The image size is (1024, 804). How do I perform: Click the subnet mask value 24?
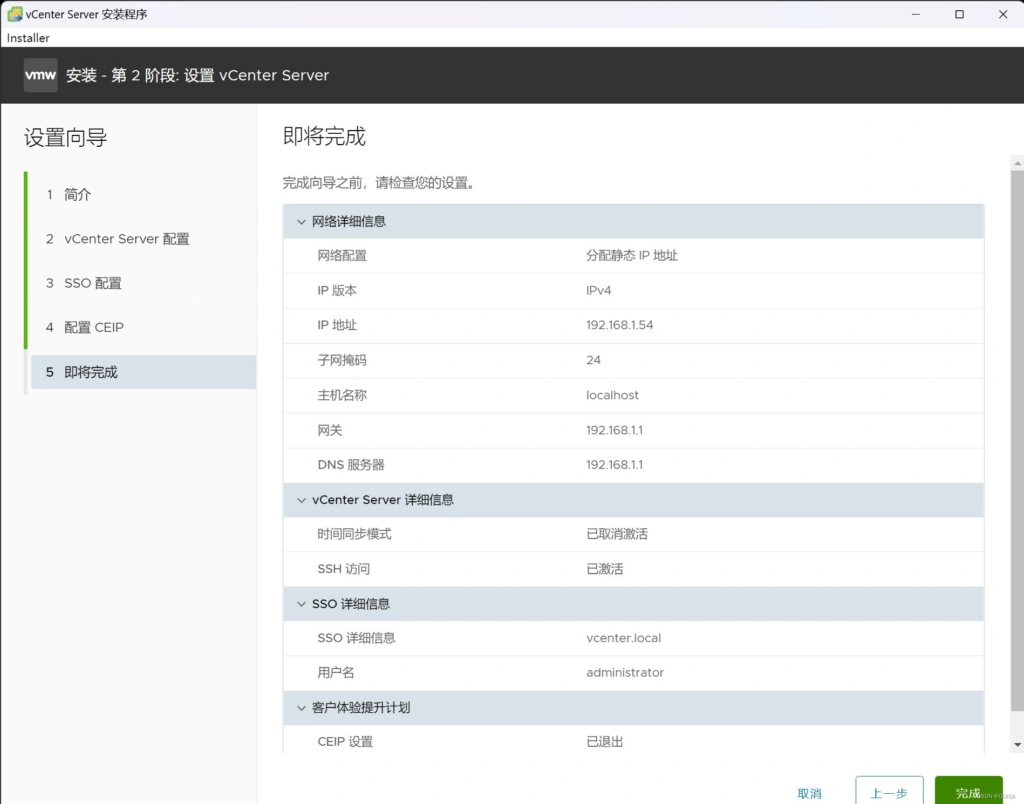tap(593, 361)
